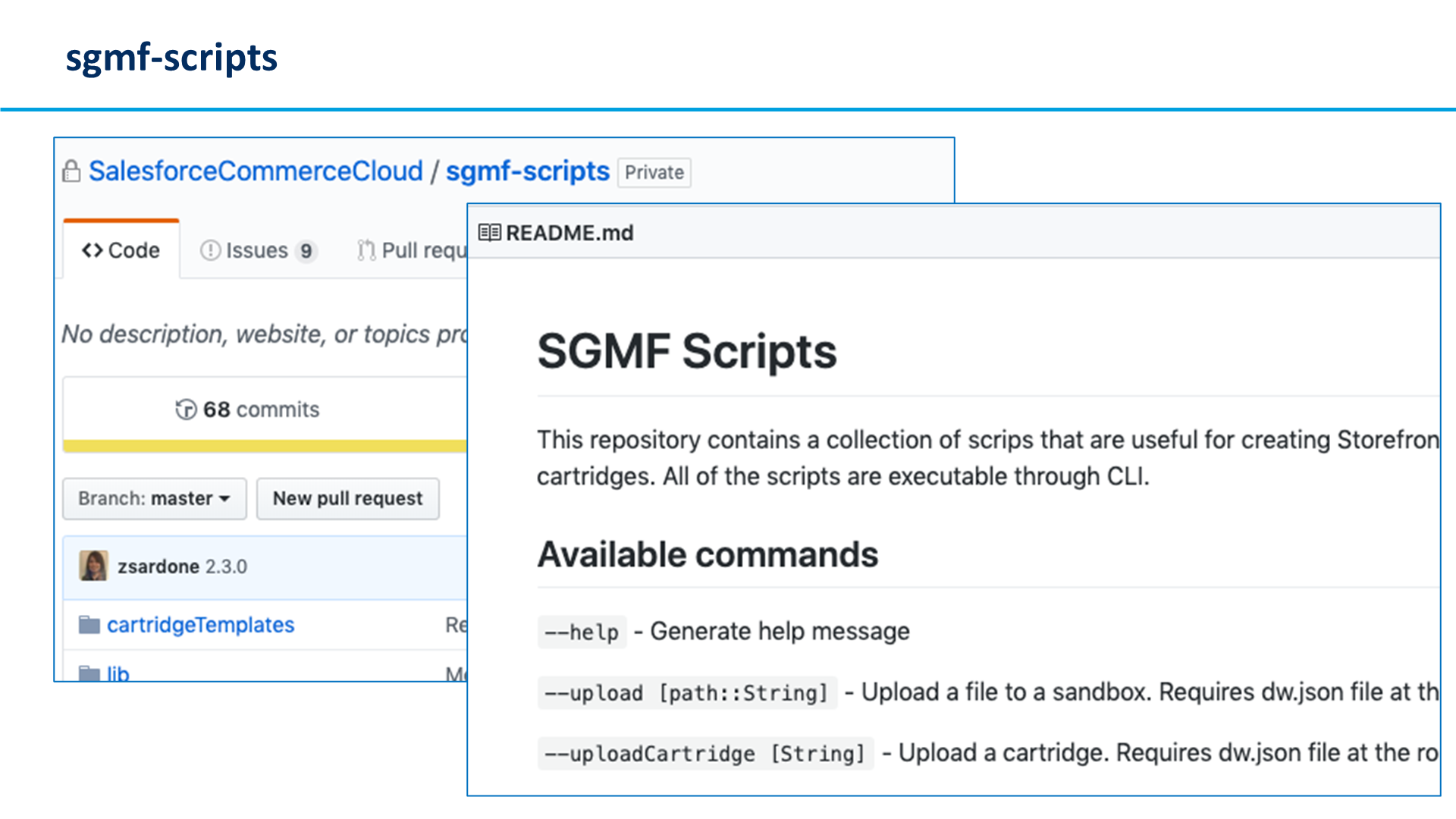
Task: Open the lib folder
Action: pyautogui.click(x=118, y=673)
